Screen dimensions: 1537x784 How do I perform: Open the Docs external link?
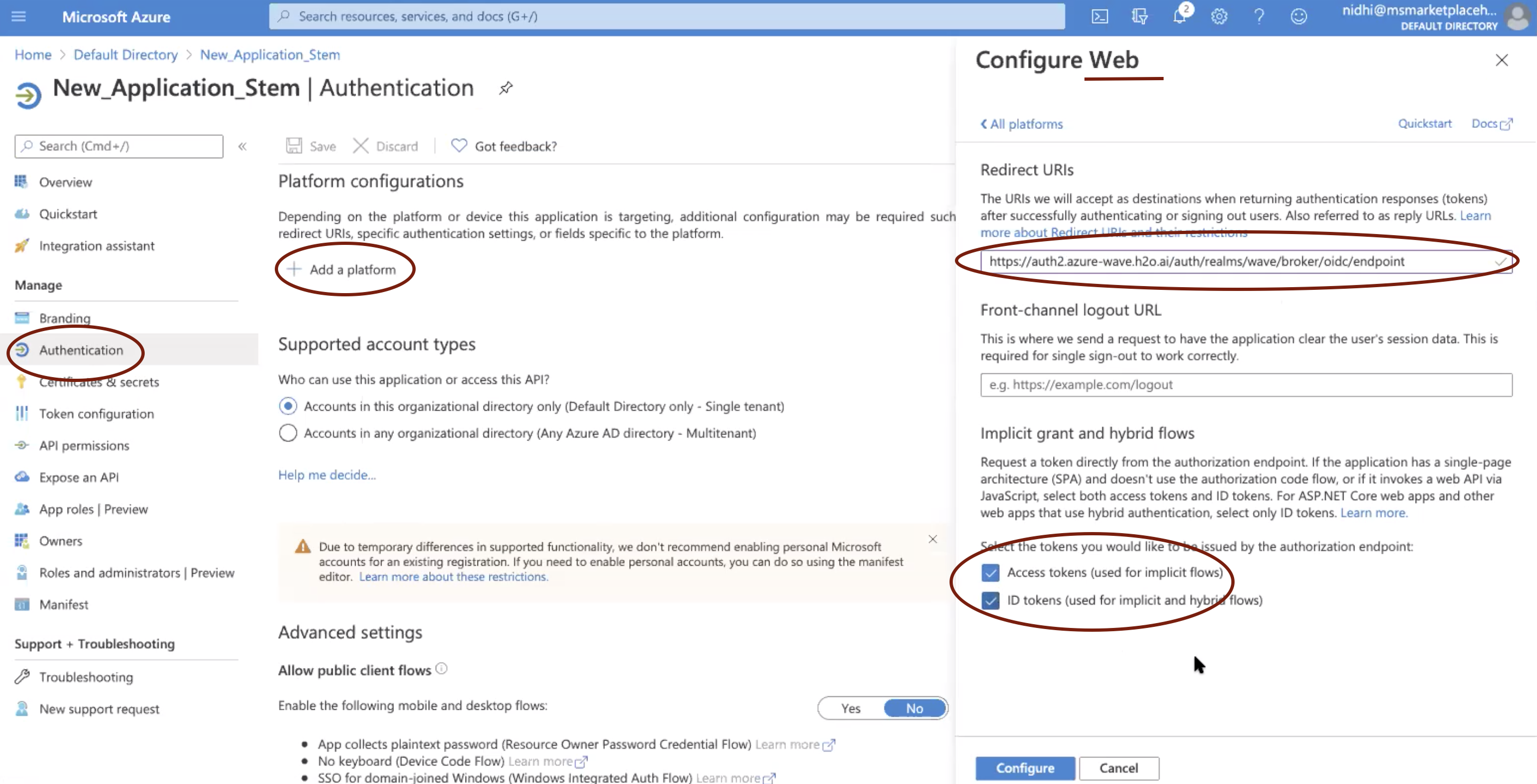pos(1491,124)
